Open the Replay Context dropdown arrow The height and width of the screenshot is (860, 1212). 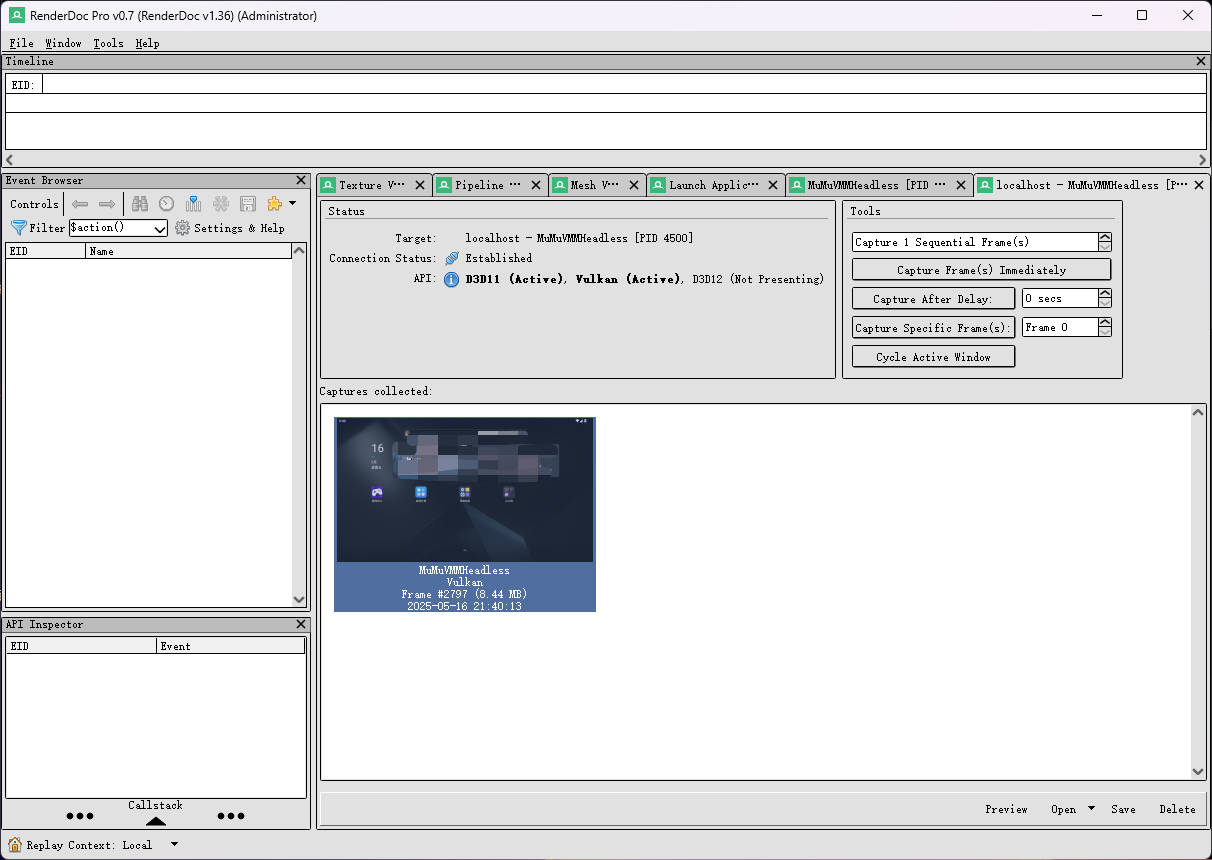coord(174,845)
